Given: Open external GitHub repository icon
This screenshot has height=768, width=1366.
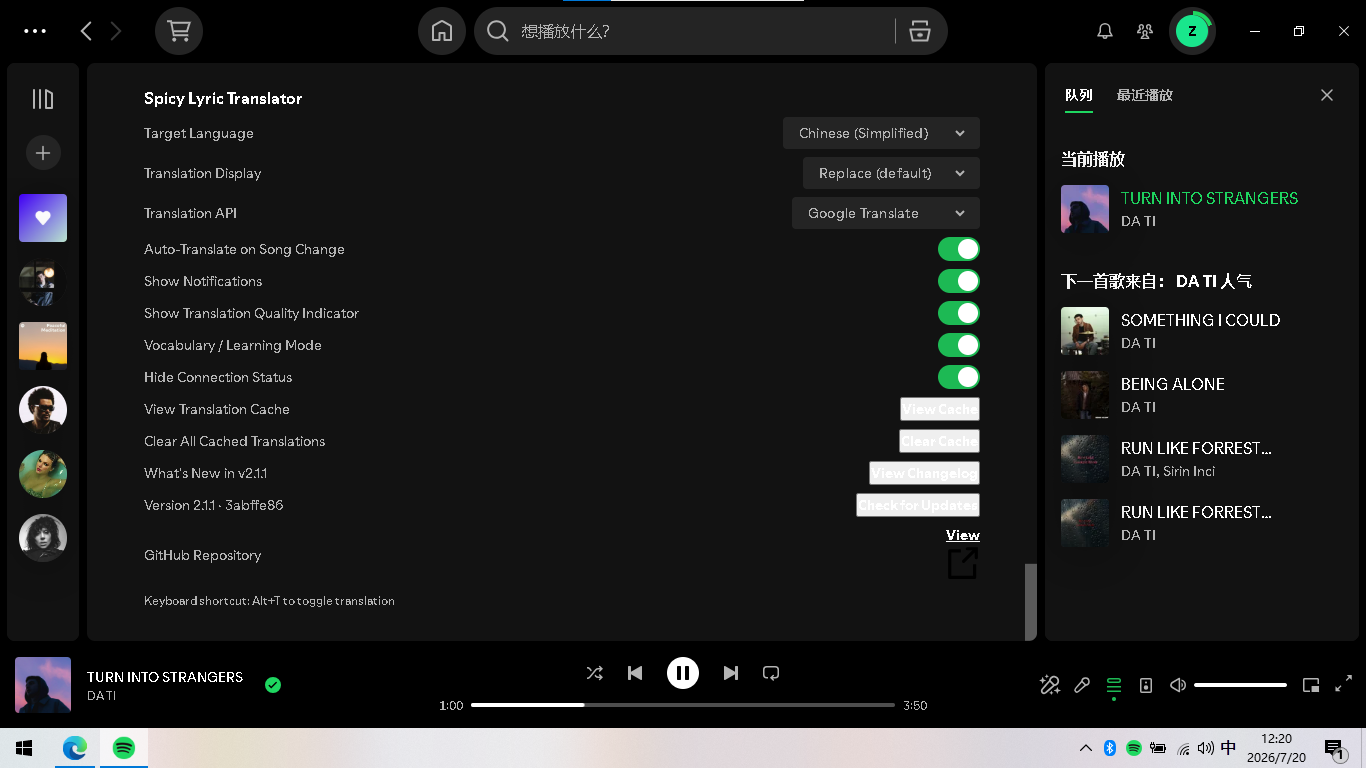Looking at the screenshot, I should (x=962, y=563).
